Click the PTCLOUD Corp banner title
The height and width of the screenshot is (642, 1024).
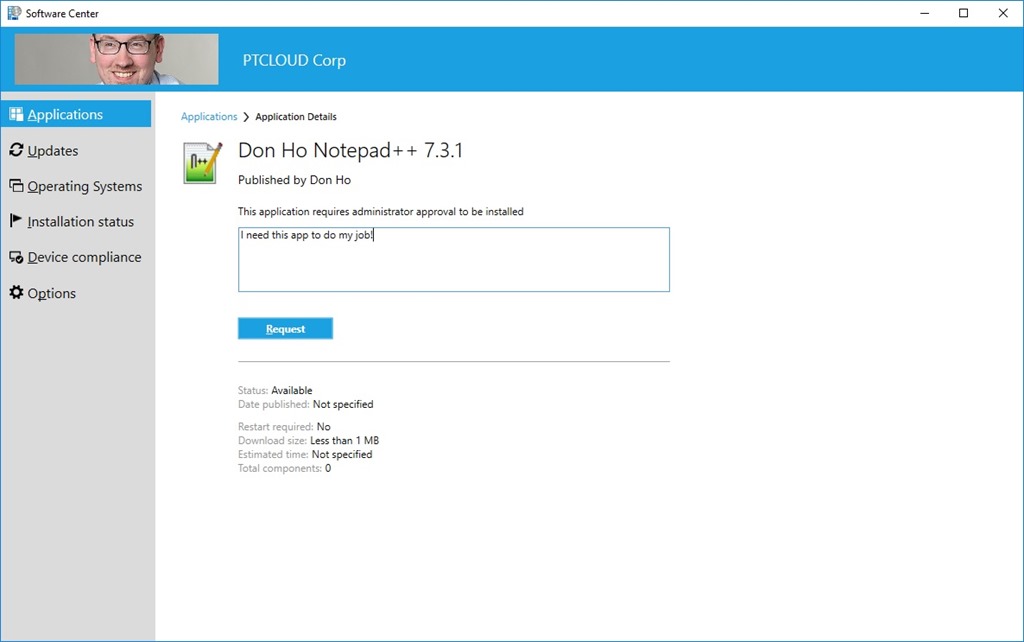click(295, 60)
